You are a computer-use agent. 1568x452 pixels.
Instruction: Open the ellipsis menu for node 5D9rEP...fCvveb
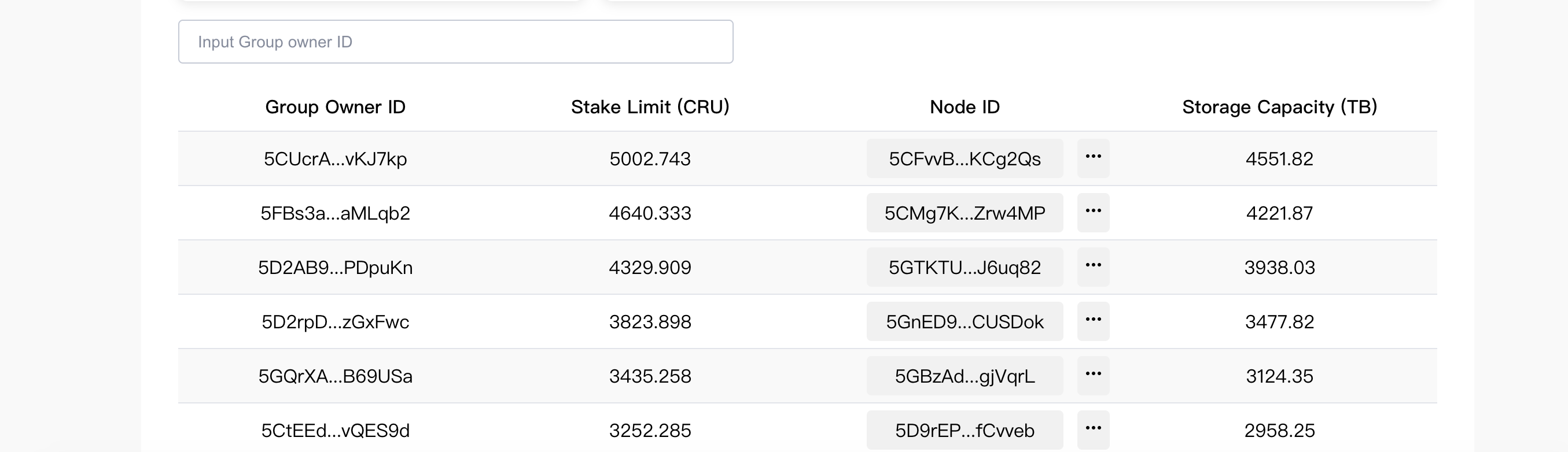1093,429
